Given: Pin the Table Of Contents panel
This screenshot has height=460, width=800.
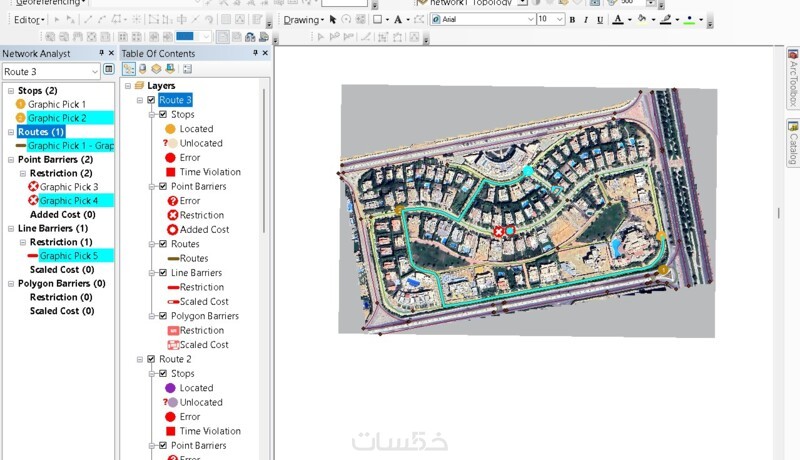Looking at the screenshot, I should click(255, 53).
